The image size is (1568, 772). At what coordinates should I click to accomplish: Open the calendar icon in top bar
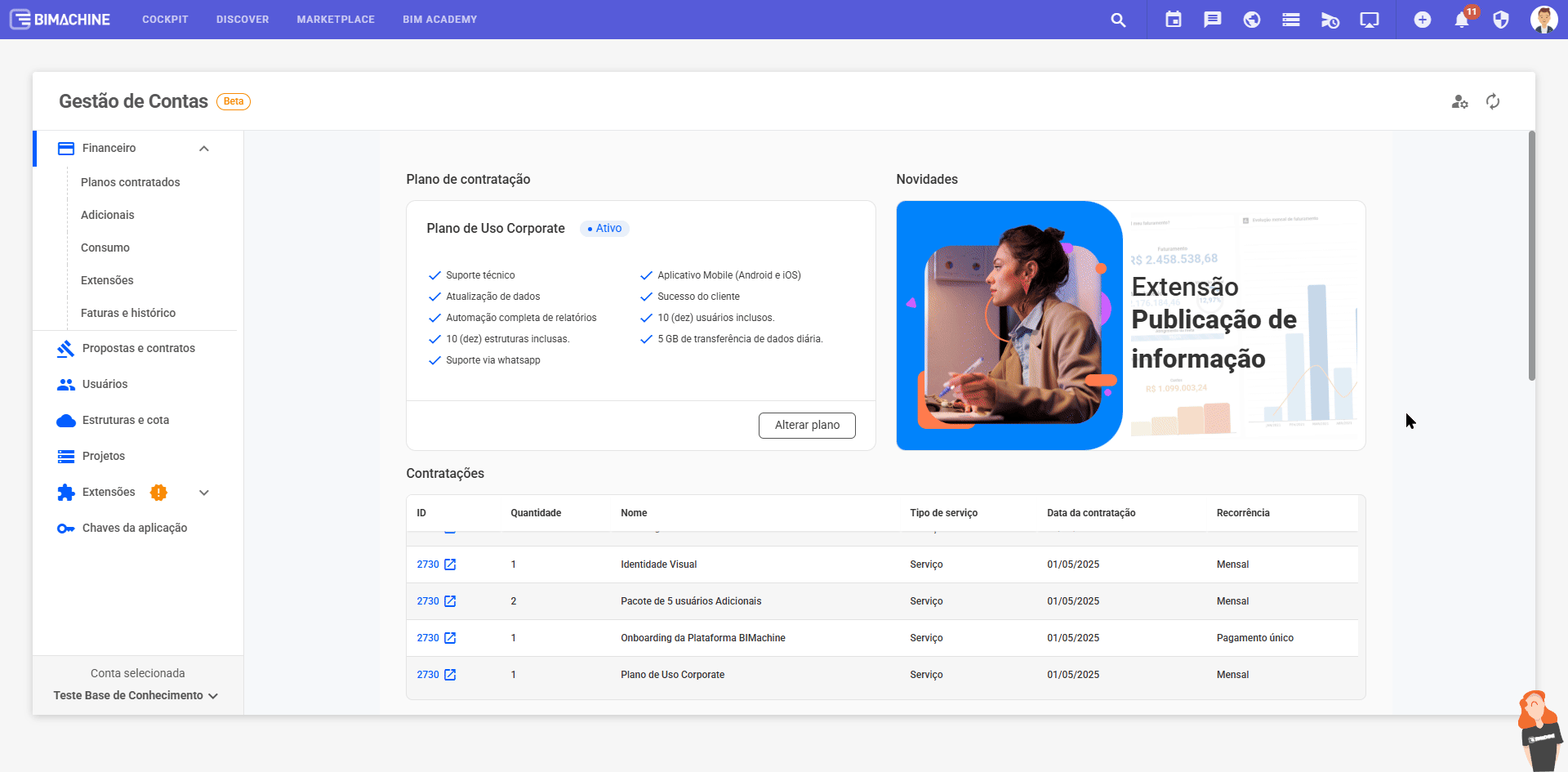point(1173,20)
